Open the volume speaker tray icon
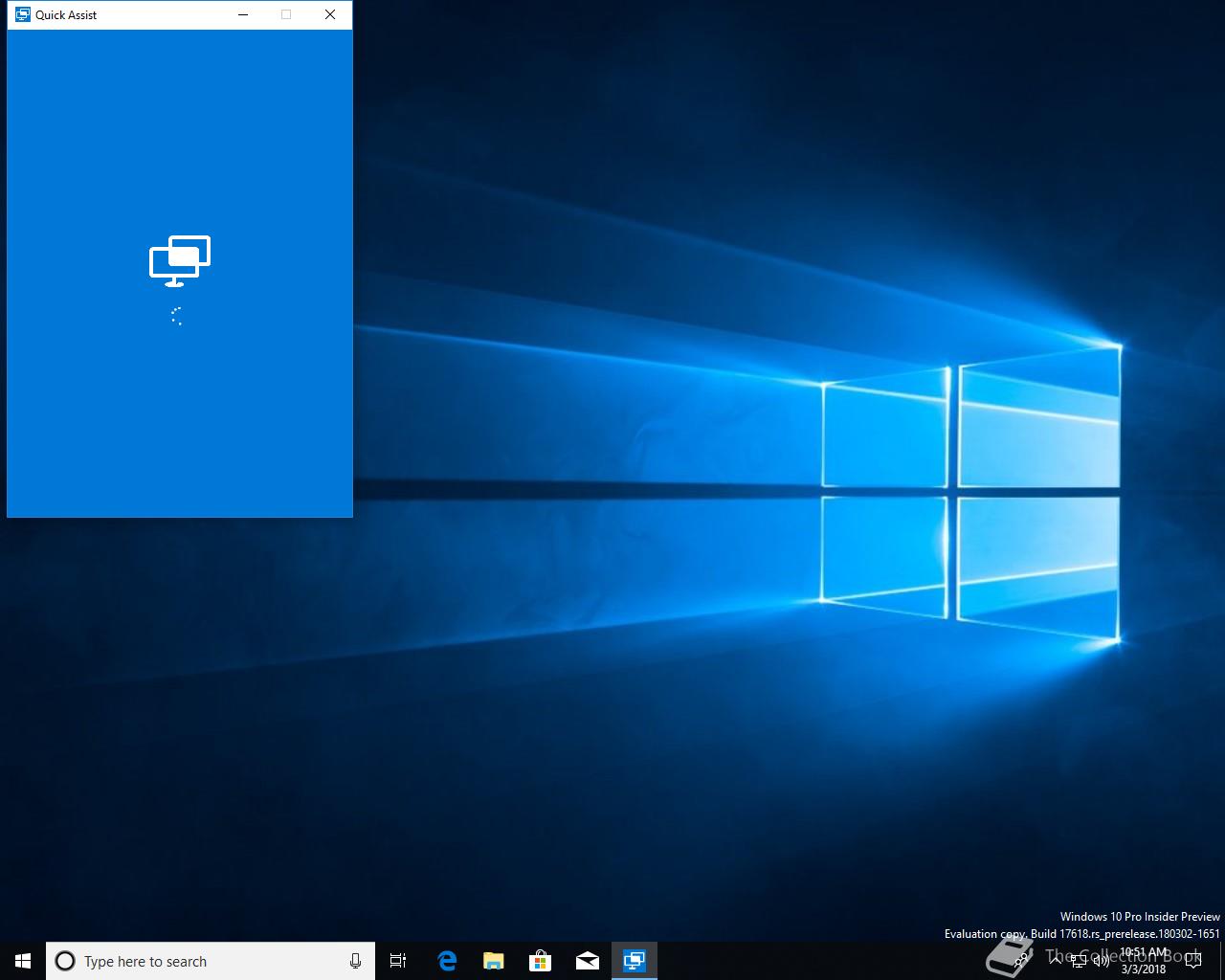Image resolution: width=1225 pixels, height=980 pixels. [1101, 962]
